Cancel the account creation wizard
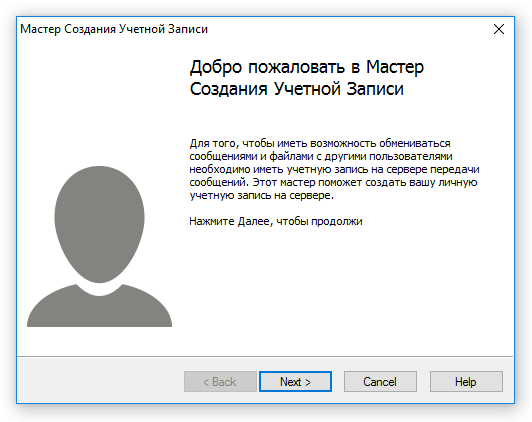This screenshot has width=532, height=422. (380, 382)
